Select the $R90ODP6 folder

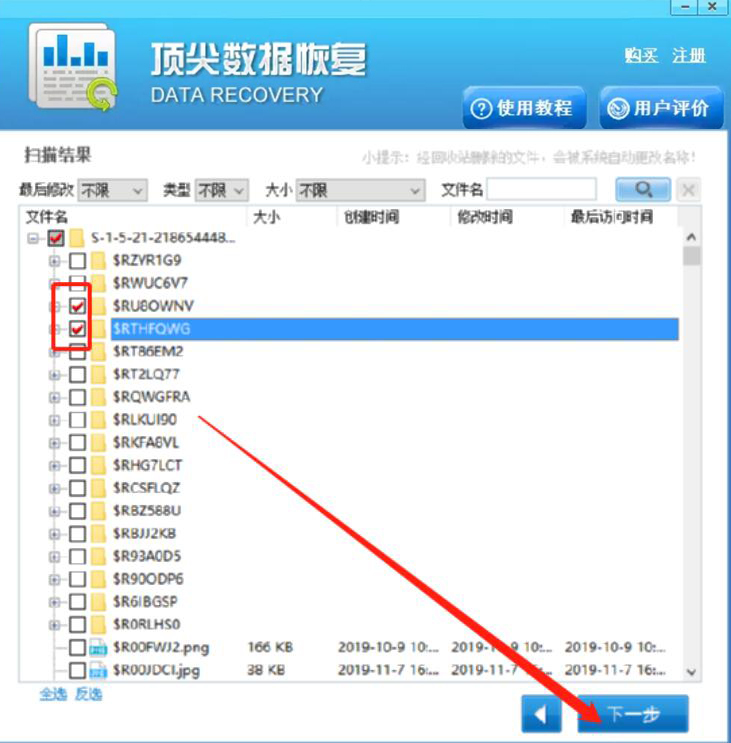[148, 579]
